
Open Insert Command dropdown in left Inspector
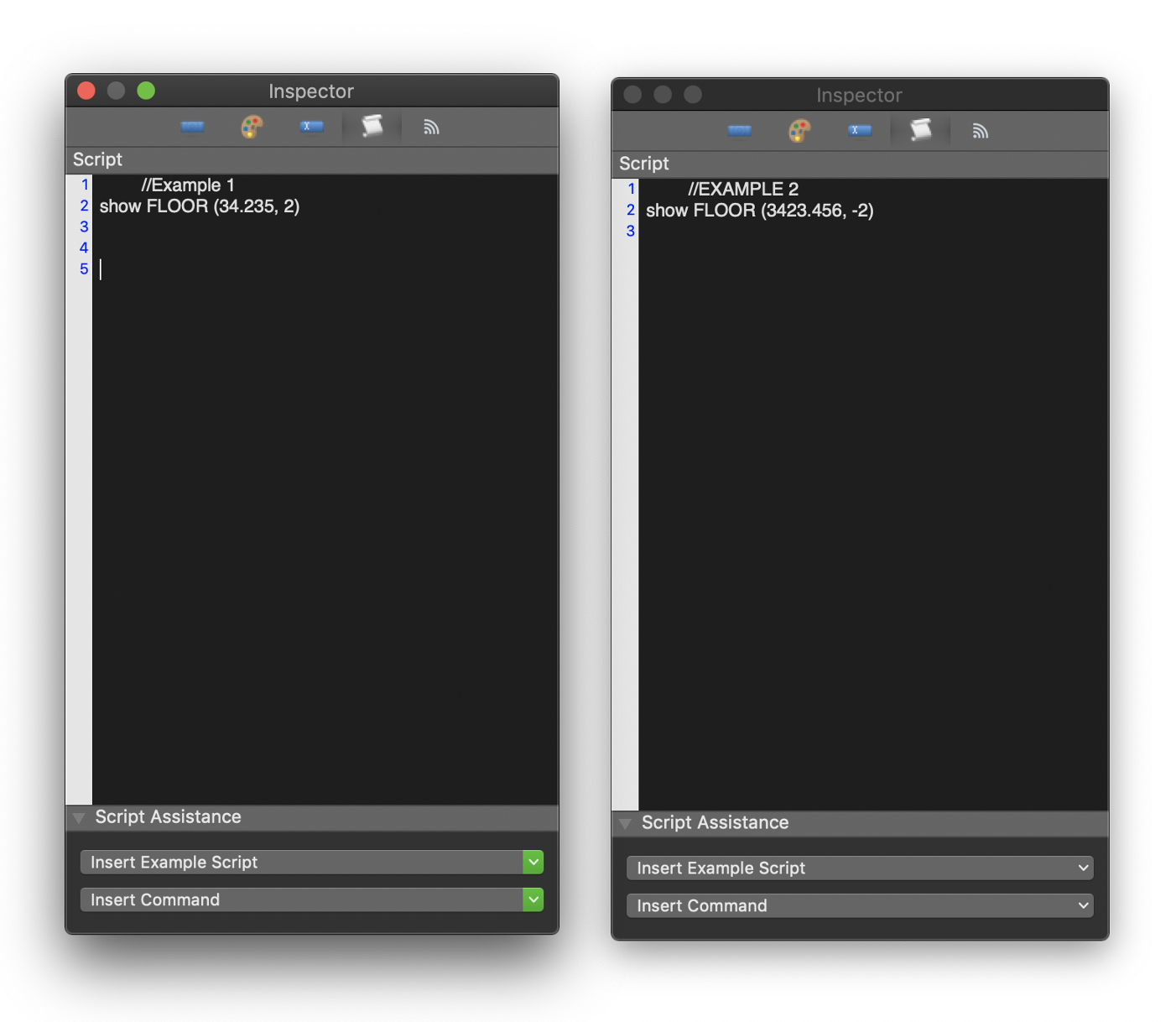coord(312,899)
